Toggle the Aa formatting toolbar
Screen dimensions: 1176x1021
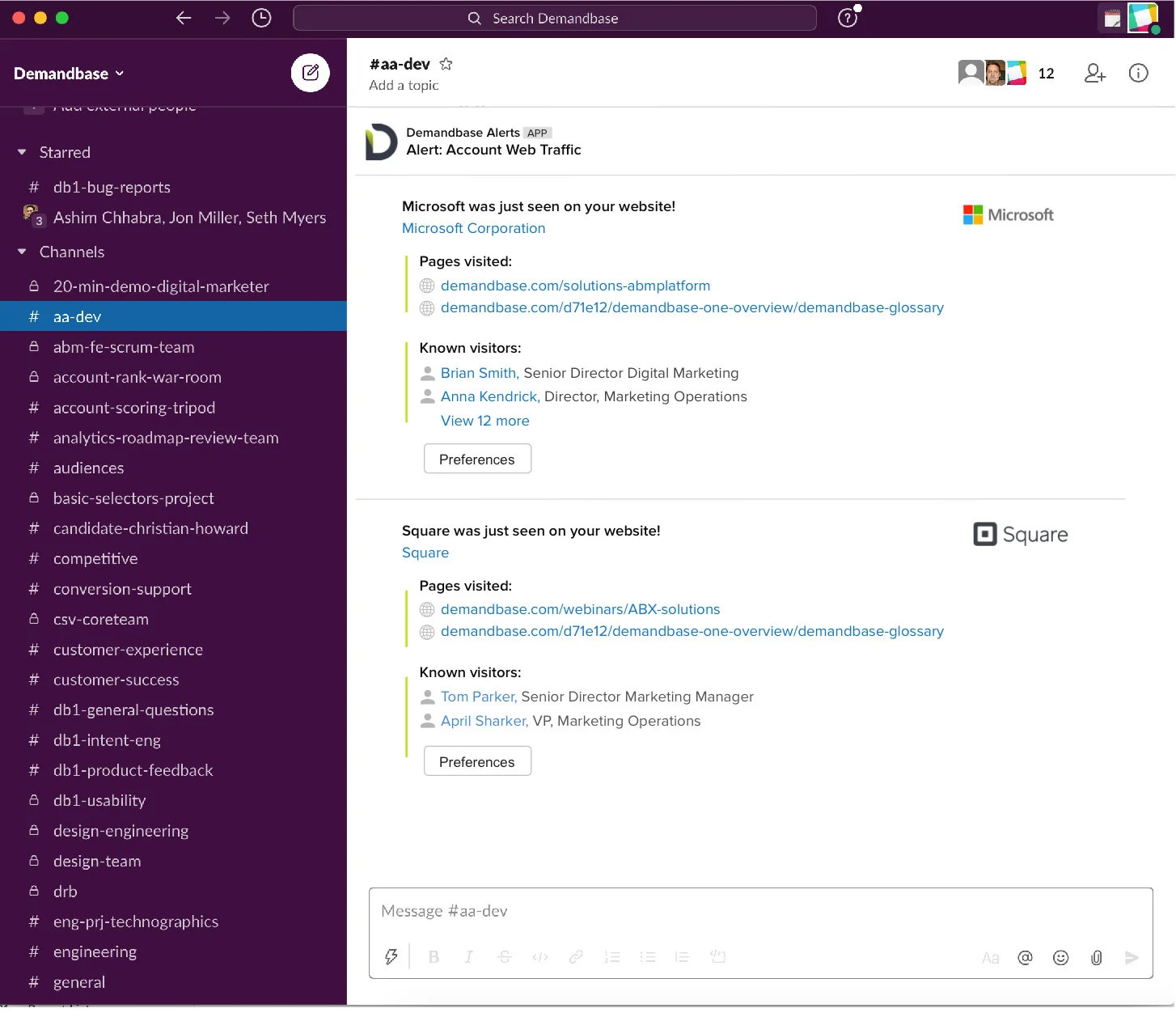pyautogui.click(x=991, y=958)
